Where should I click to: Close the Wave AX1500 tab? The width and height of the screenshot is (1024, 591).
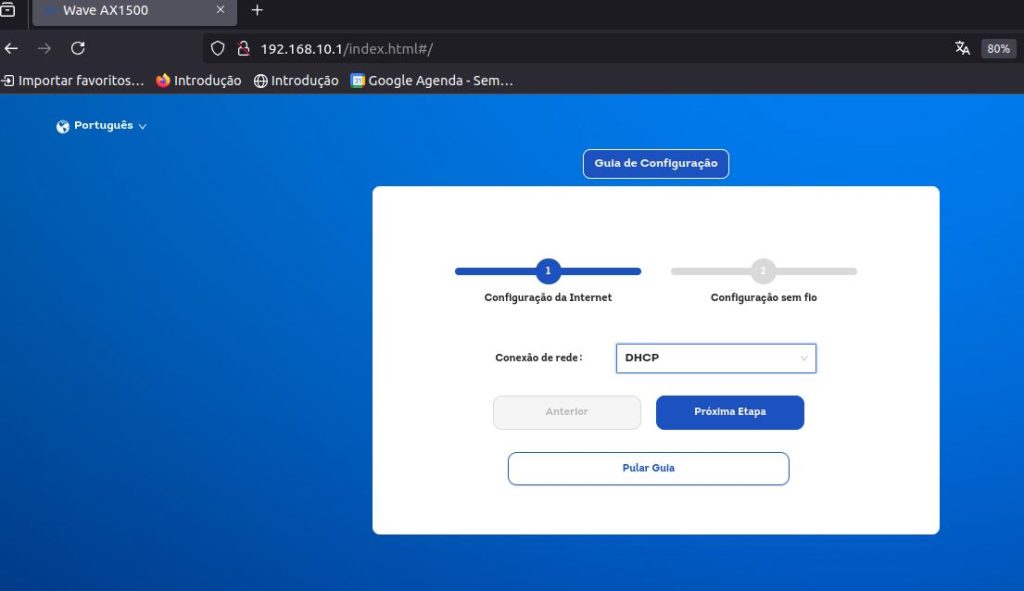[220, 10]
